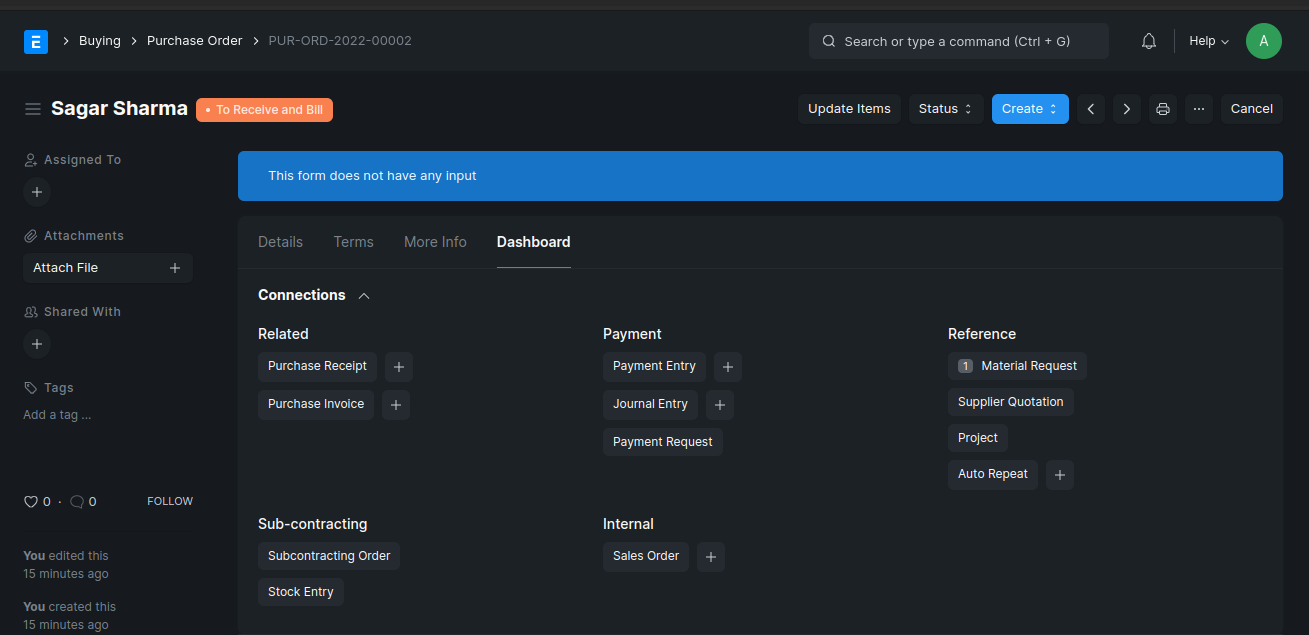Add an Auto Repeat using its plus icon
1309x635 pixels.
1059,474
